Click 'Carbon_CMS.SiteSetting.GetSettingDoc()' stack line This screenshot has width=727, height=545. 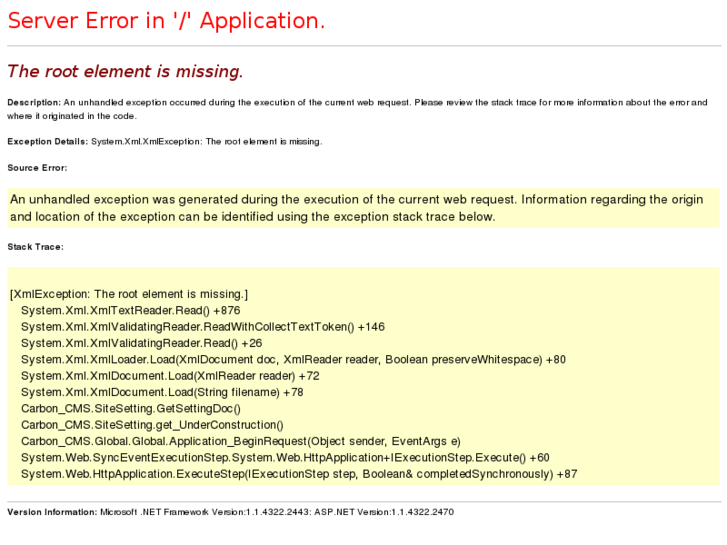(131, 409)
